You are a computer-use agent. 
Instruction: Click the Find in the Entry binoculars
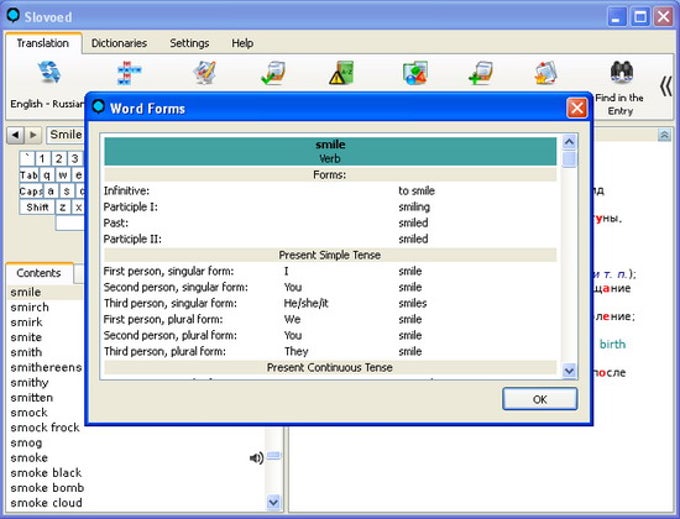click(621, 72)
